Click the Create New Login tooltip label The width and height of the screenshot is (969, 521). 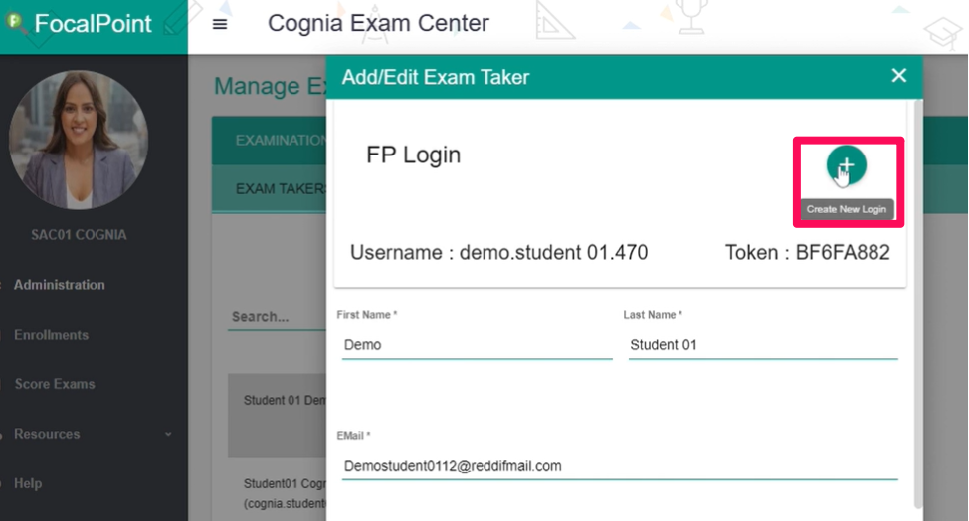(847, 209)
